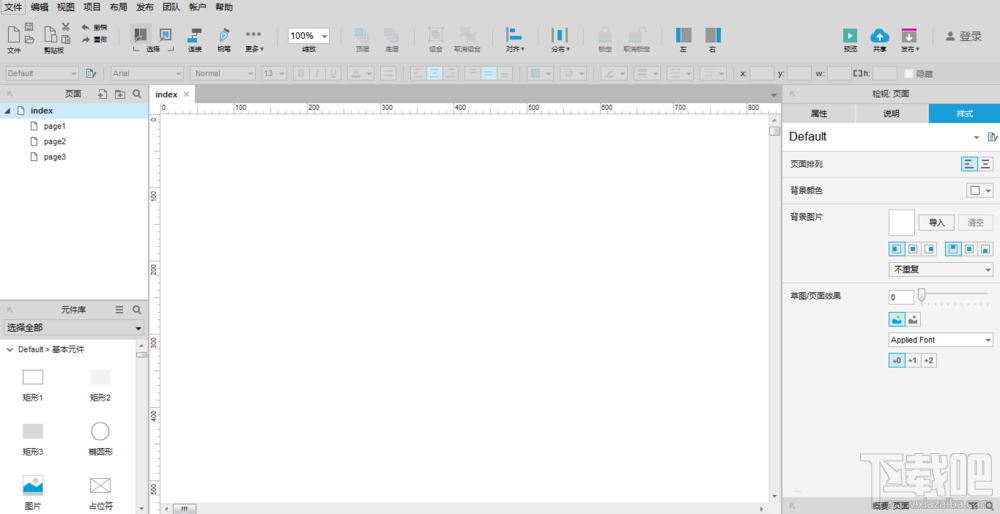1000x514 pixels.
Task: Collapse the Default basic widgets section
Action: [10, 349]
